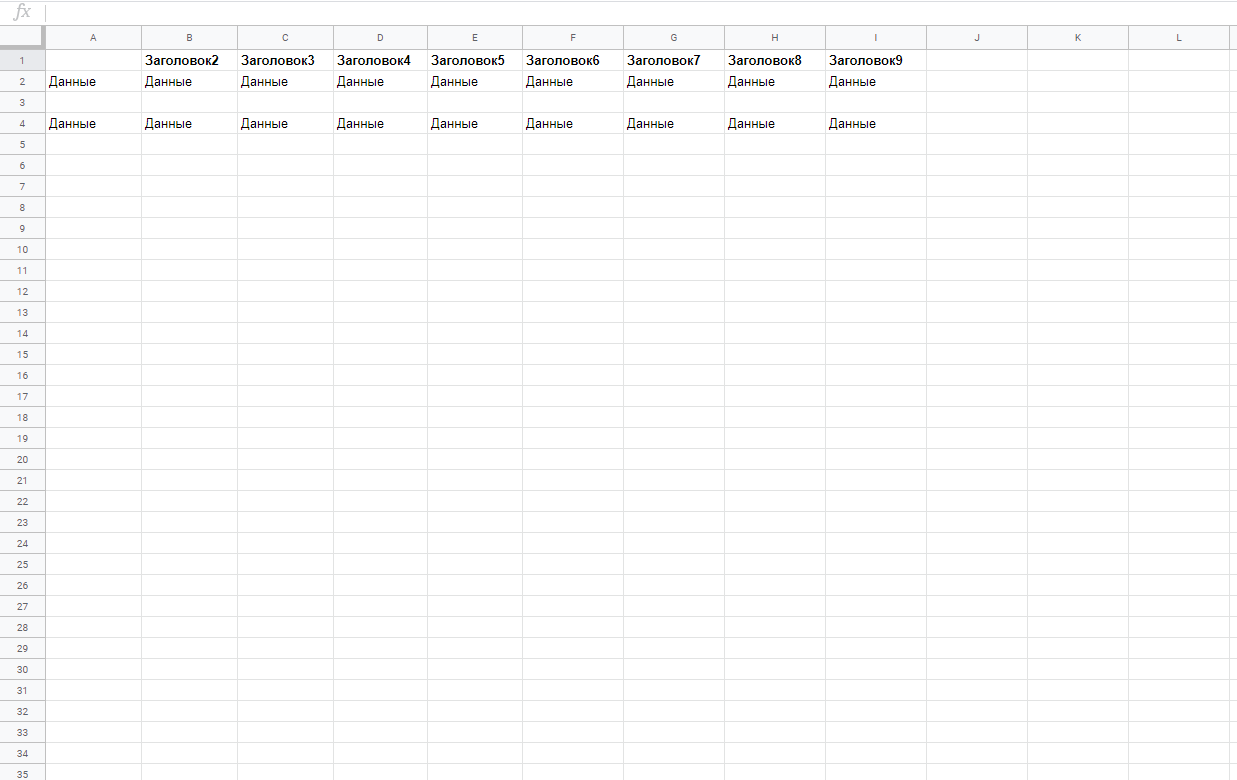
Task: Select row 10 header number
Action: (22, 249)
